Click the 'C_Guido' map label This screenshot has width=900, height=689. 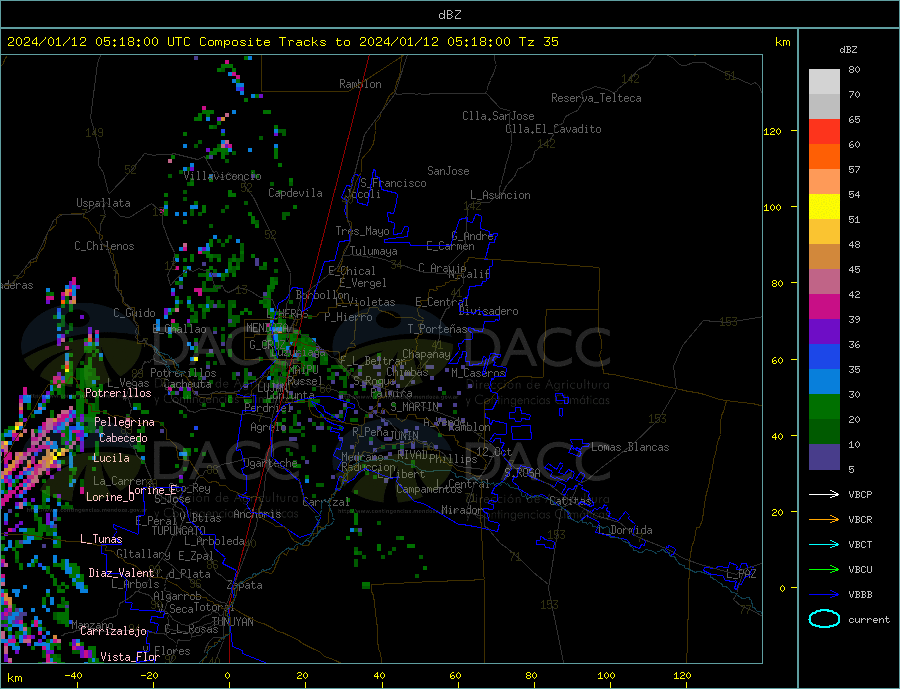tap(134, 313)
